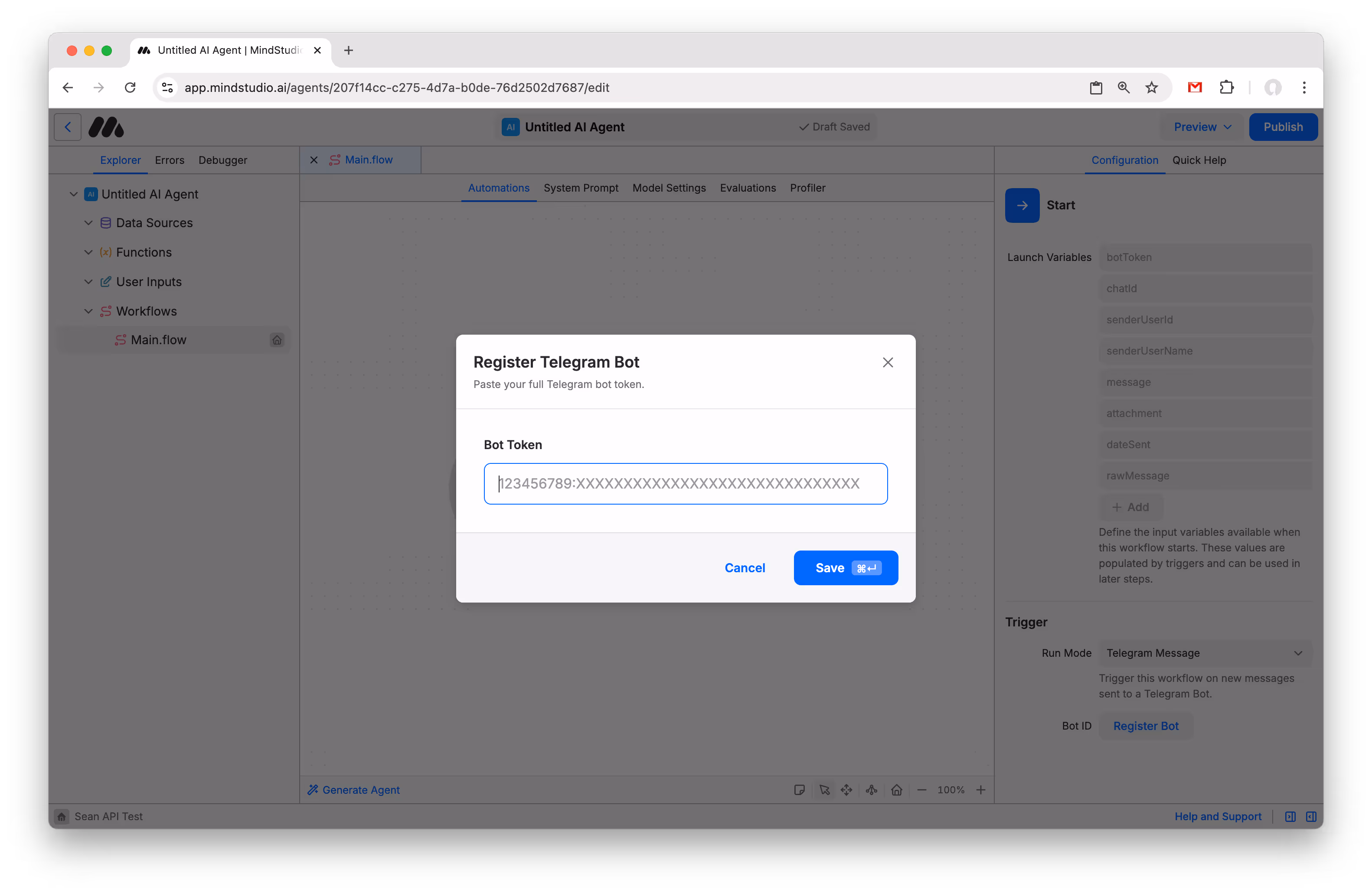This screenshot has height=893, width=1372.
Task: Select the cursor tool in the canvas toolbar
Action: tap(824, 790)
